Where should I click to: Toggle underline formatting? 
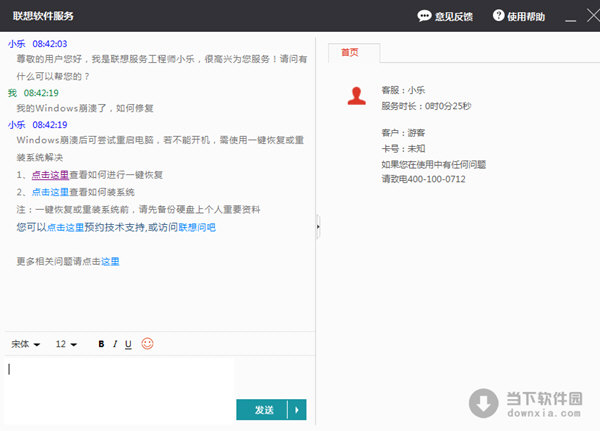pos(128,344)
